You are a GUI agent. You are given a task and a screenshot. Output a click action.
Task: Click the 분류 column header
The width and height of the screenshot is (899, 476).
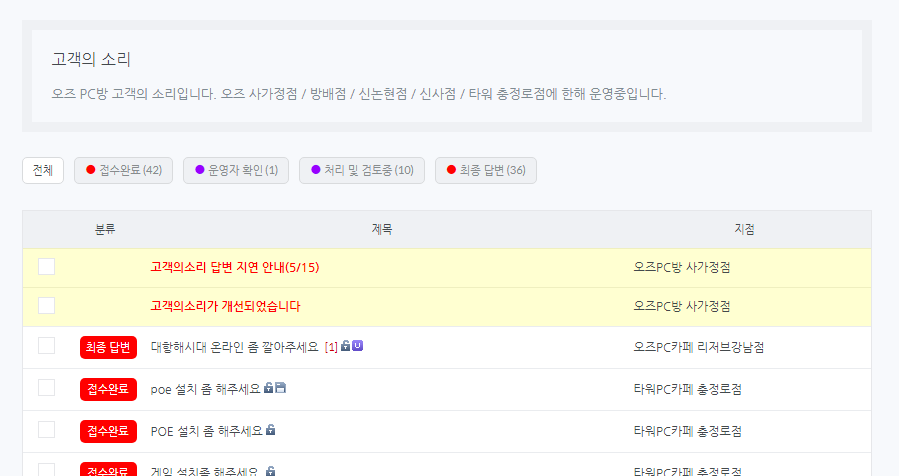click(x=105, y=229)
